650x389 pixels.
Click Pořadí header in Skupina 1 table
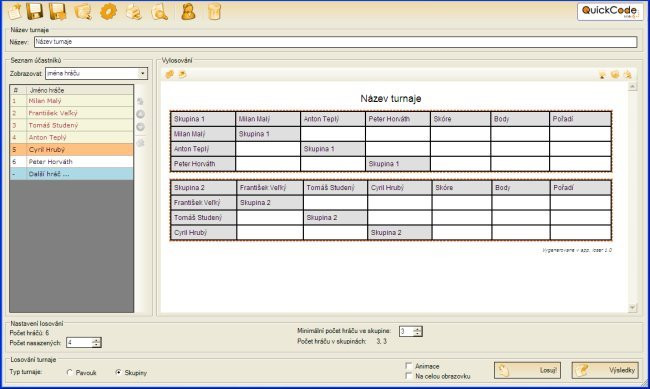click(580, 119)
